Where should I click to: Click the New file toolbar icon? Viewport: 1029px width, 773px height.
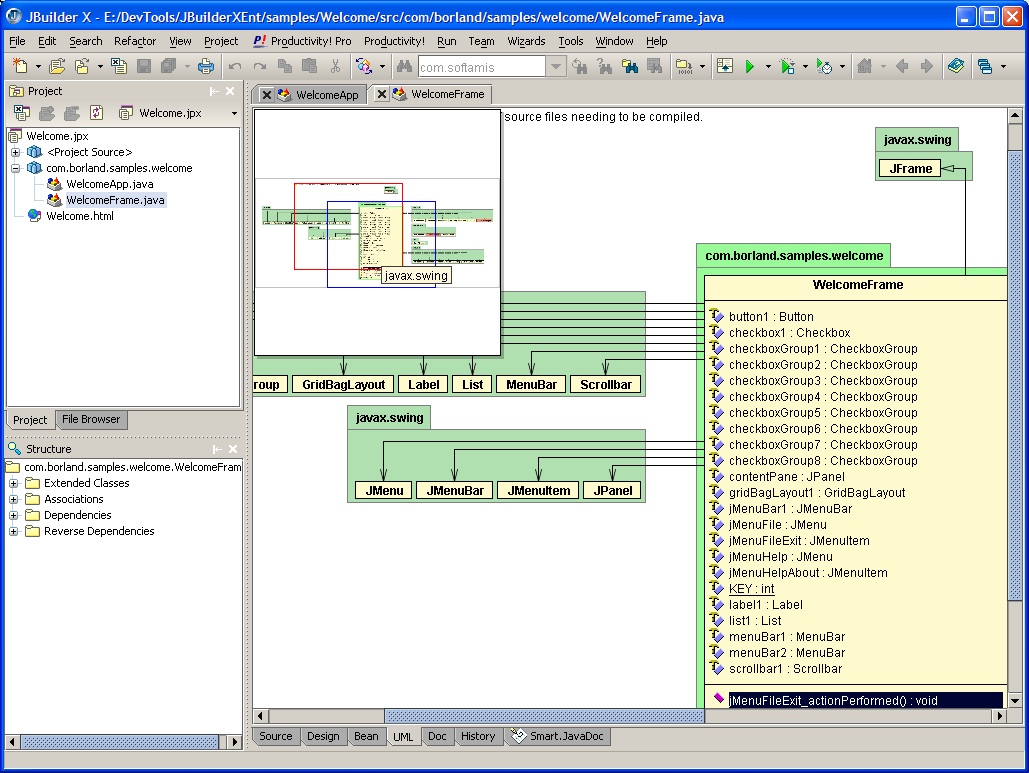pyautogui.click(x=20, y=66)
